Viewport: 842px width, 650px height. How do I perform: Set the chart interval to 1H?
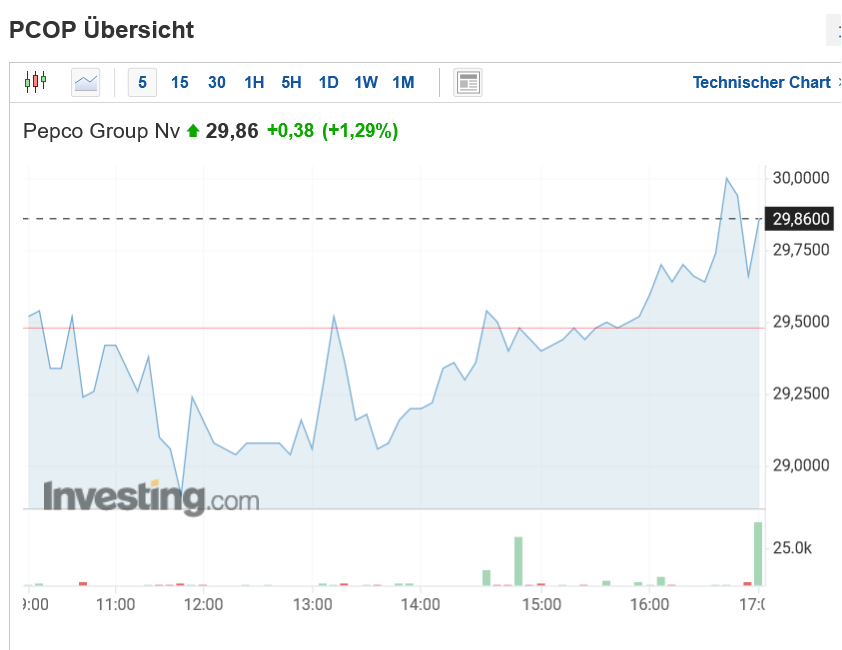pyautogui.click(x=254, y=82)
